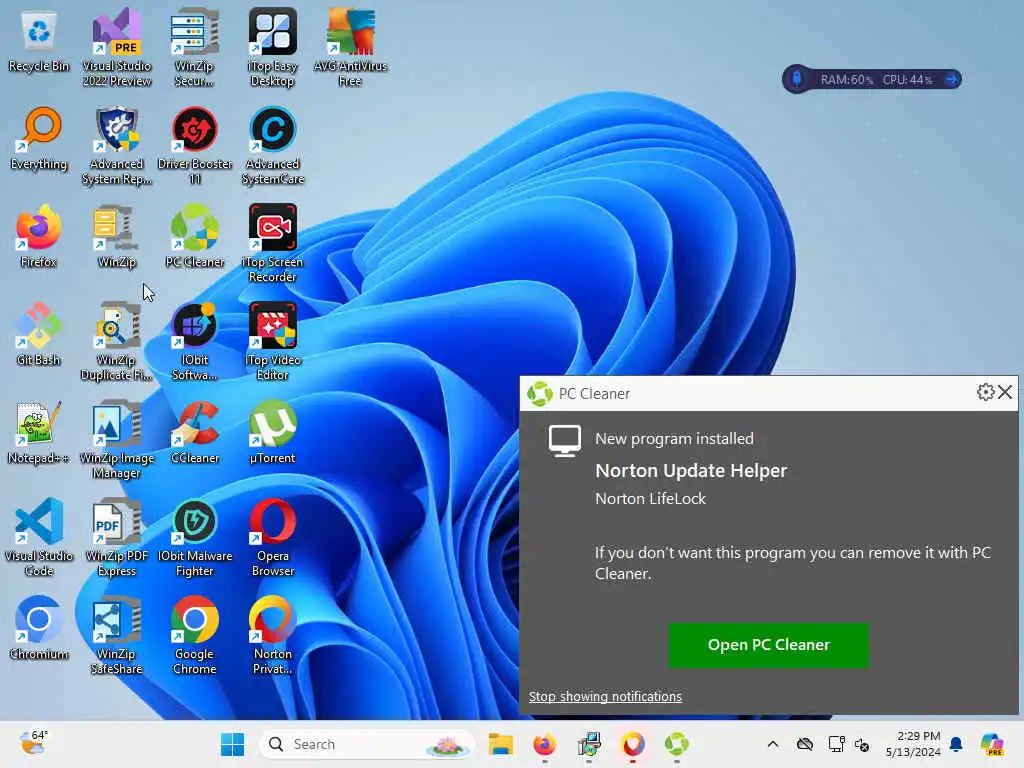Image resolution: width=1024 pixels, height=768 pixels.
Task: Select Driver Booster 11 icon
Action: (x=195, y=145)
